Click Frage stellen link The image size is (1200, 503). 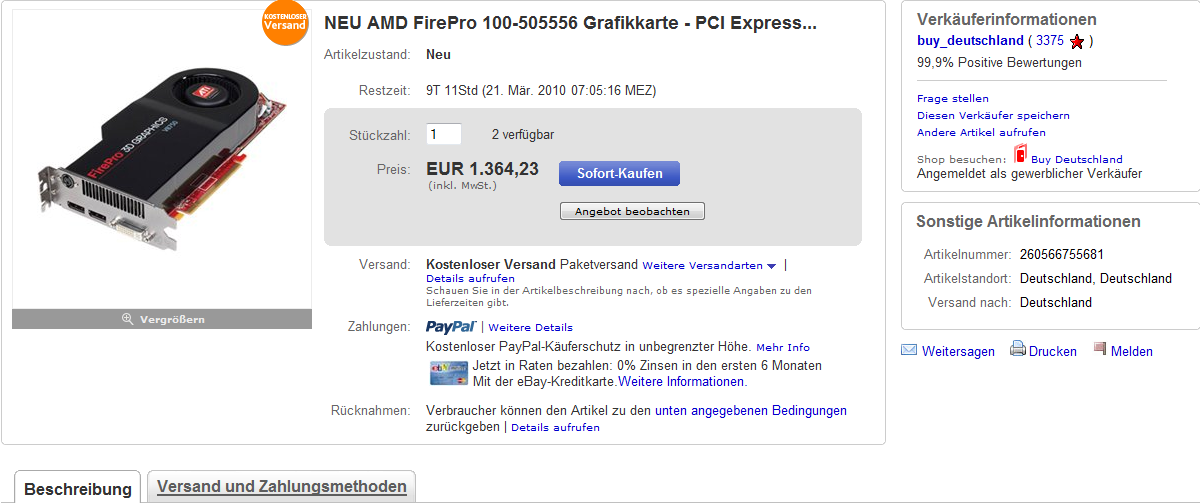pos(953,98)
